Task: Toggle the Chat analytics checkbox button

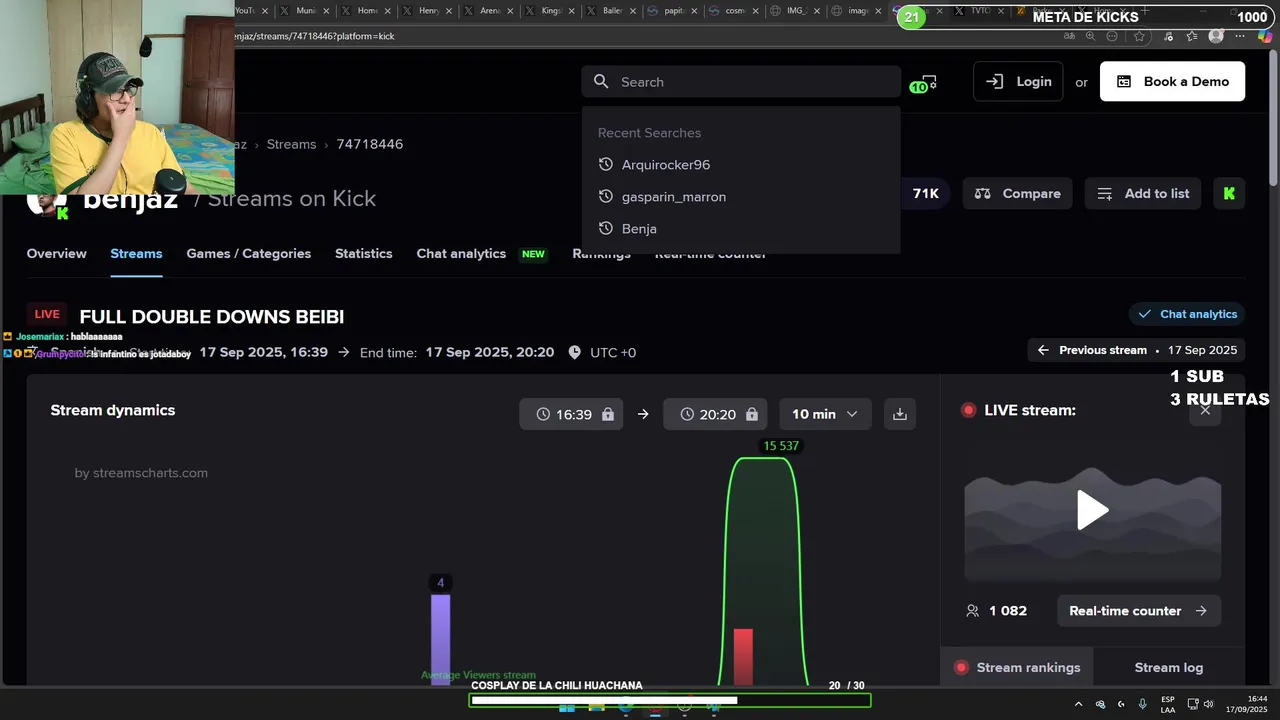Action: tap(1187, 314)
